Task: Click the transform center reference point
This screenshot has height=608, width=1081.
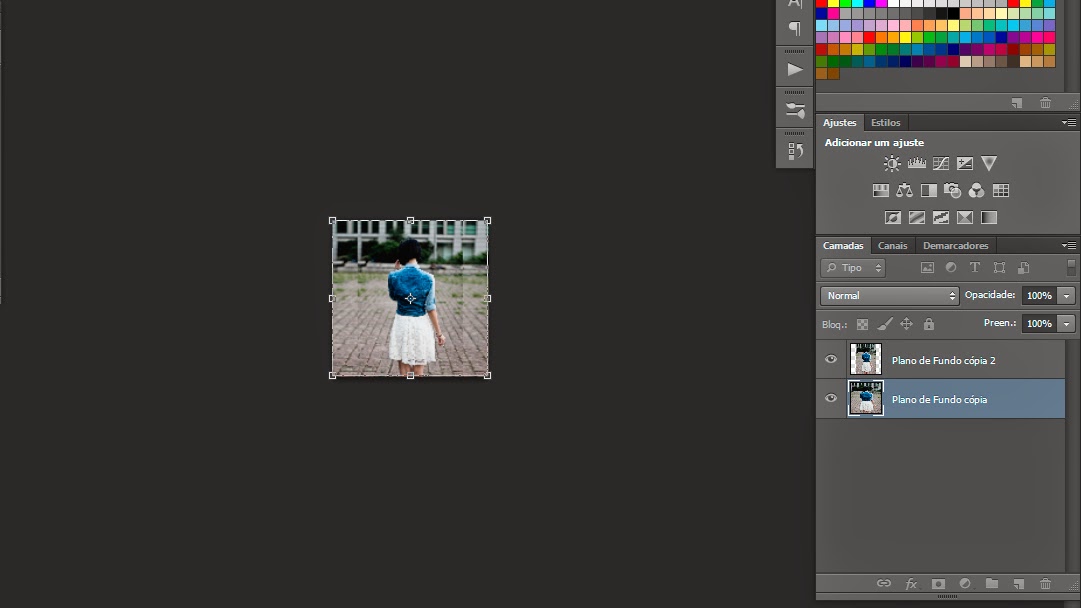Action: 410,298
